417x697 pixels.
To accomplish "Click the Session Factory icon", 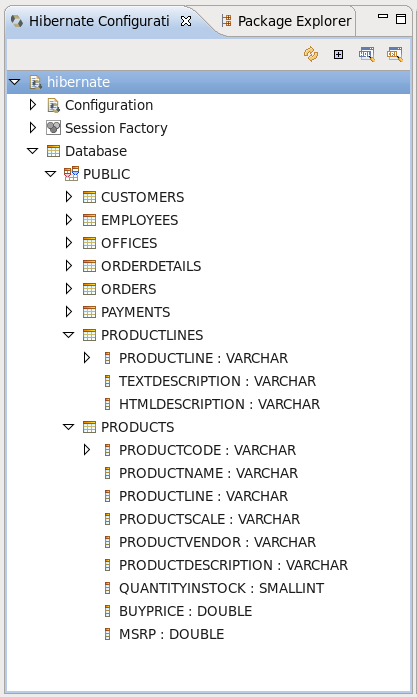I will pyautogui.click(x=53, y=128).
